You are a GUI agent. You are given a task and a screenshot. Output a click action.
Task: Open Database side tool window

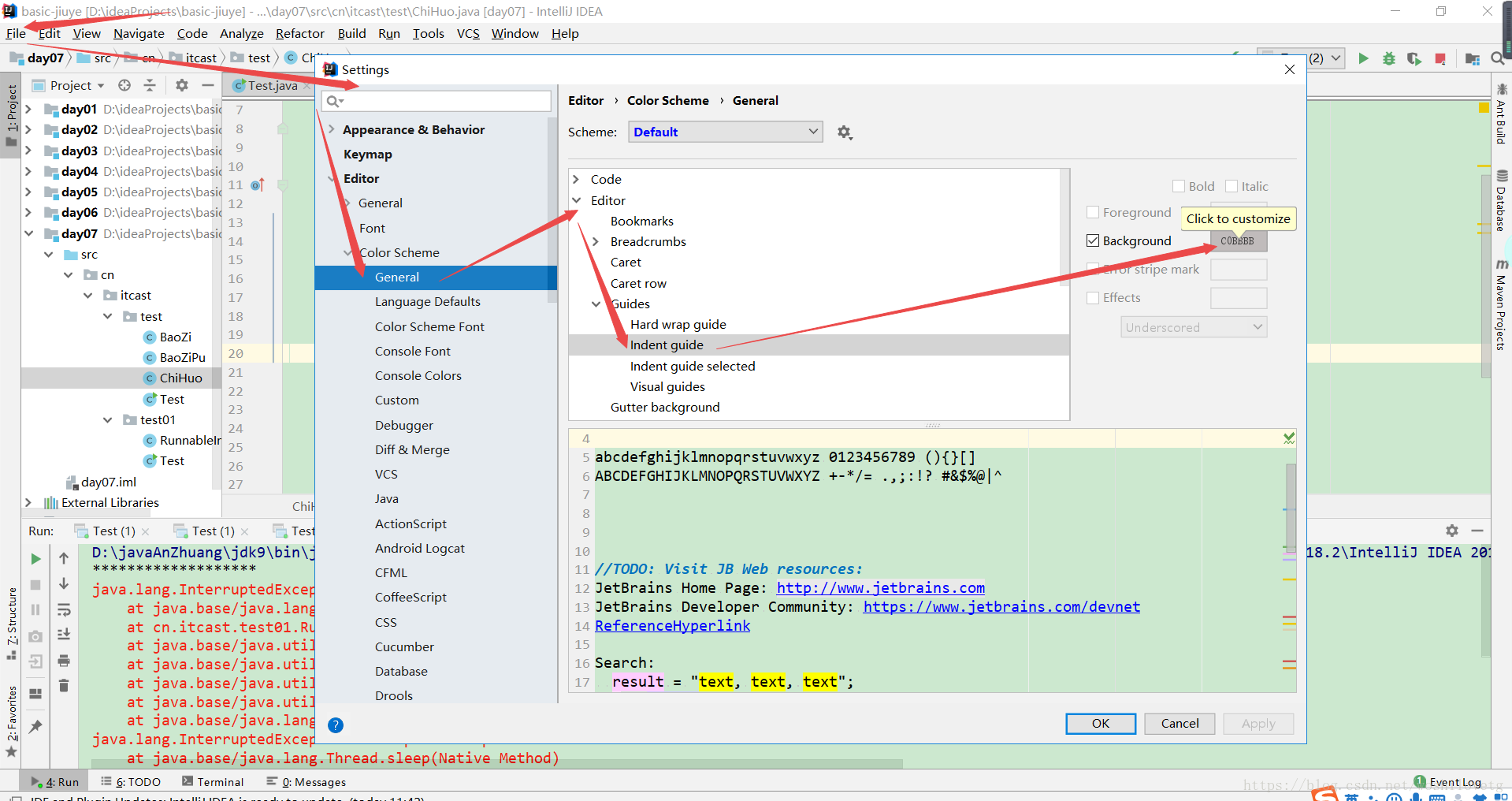pyautogui.click(x=1502, y=201)
